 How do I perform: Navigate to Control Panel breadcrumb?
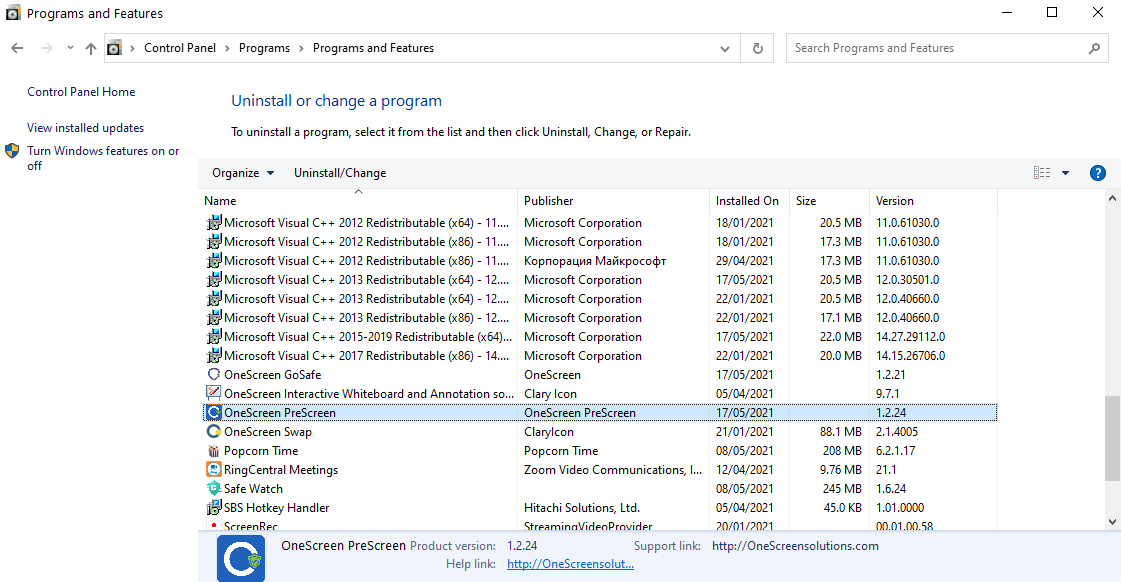[180, 48]
